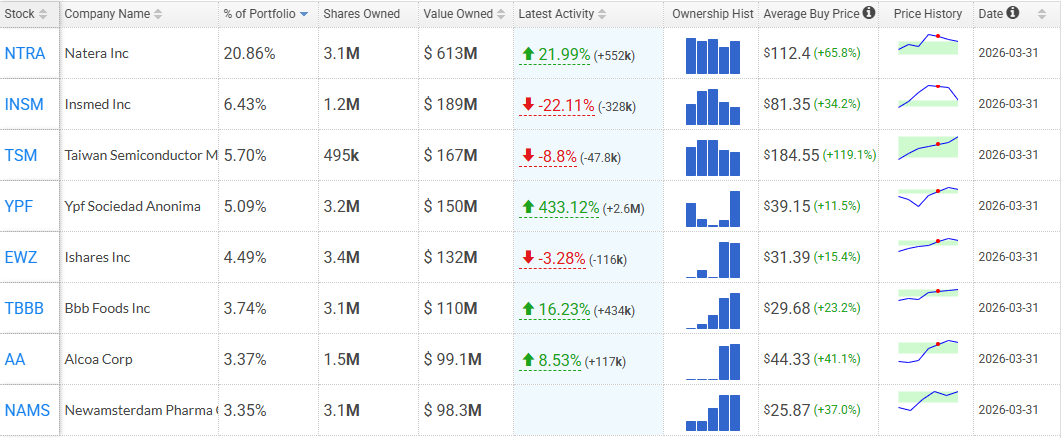Viewport: 1063px width, 438px height.
Task: Click the 16.23% activity value
Action: coord(564,310)
